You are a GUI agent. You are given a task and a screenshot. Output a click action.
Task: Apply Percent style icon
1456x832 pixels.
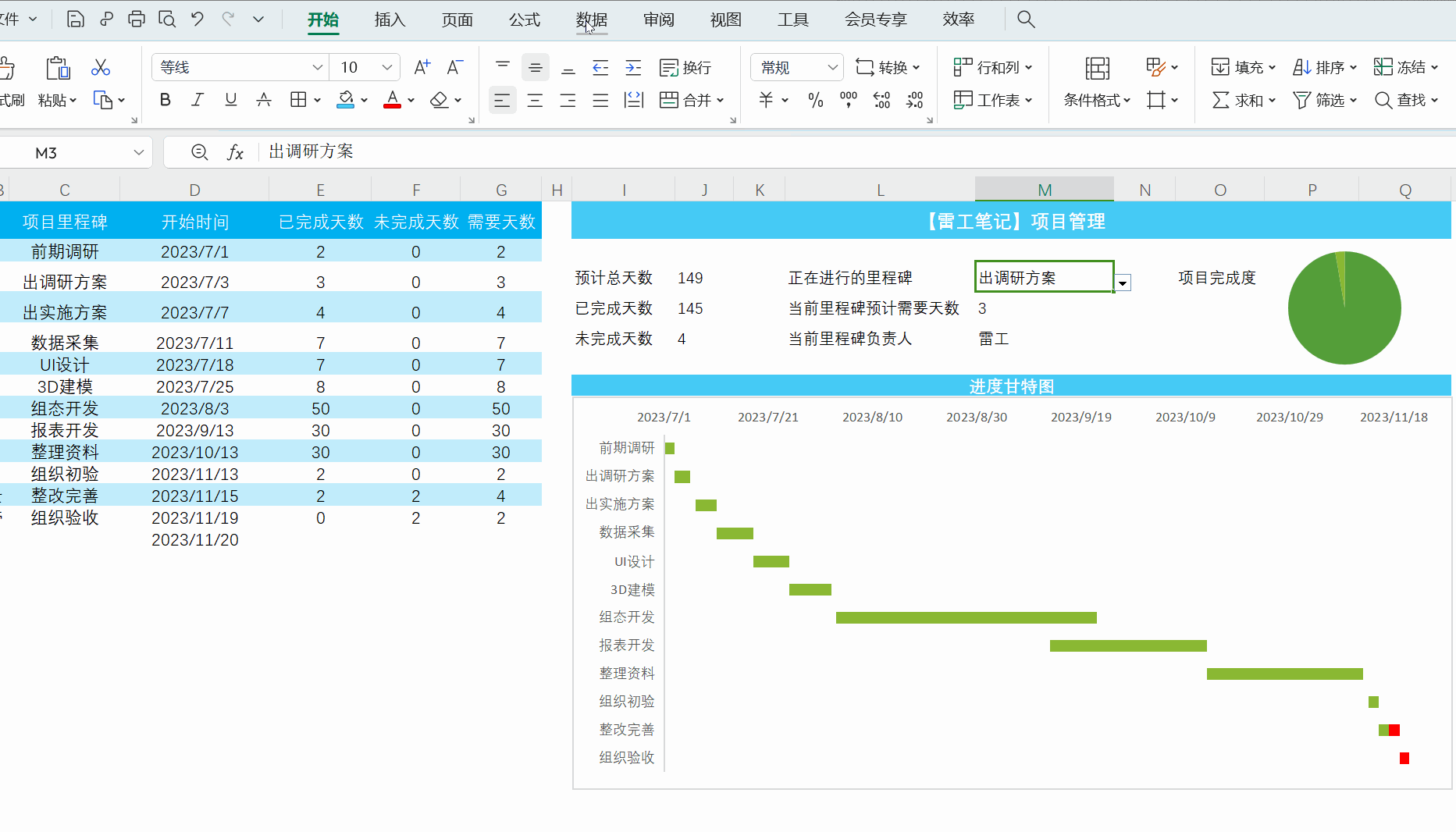click(x=816, y=100)
